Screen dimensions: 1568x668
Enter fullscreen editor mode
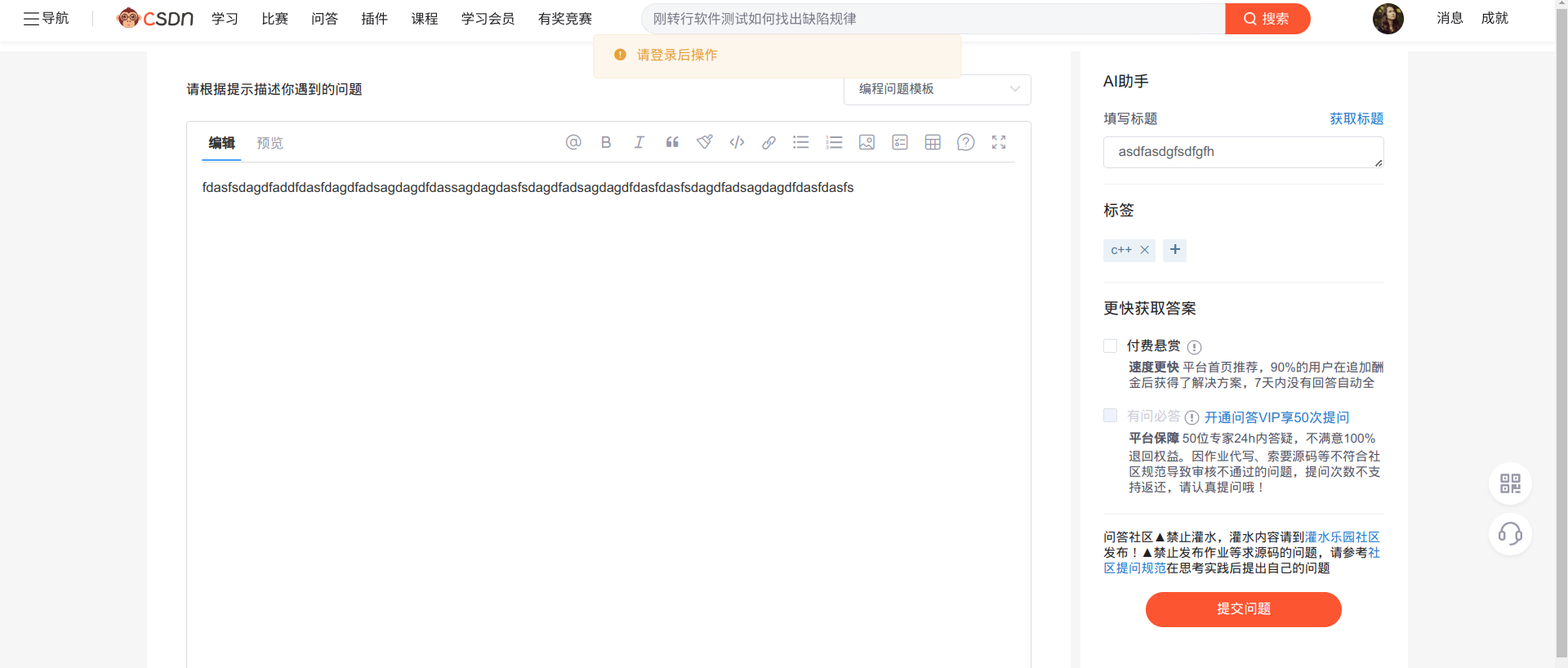tap(999, 142)
